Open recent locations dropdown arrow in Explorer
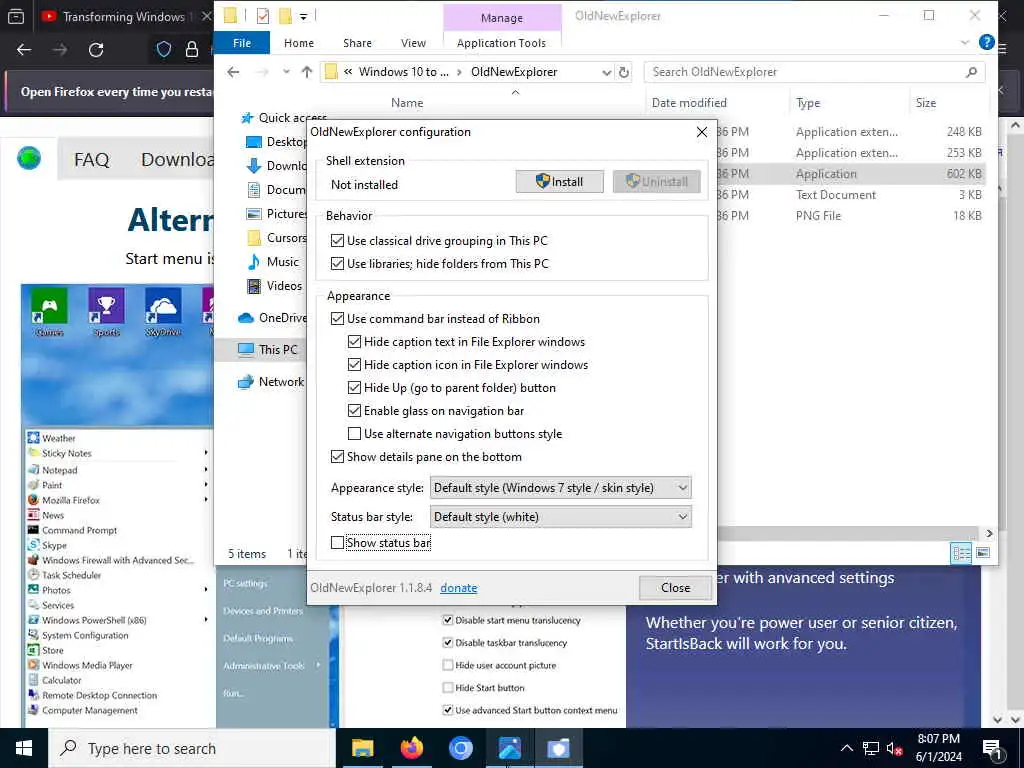The image size is (1024, 768). 286,72
